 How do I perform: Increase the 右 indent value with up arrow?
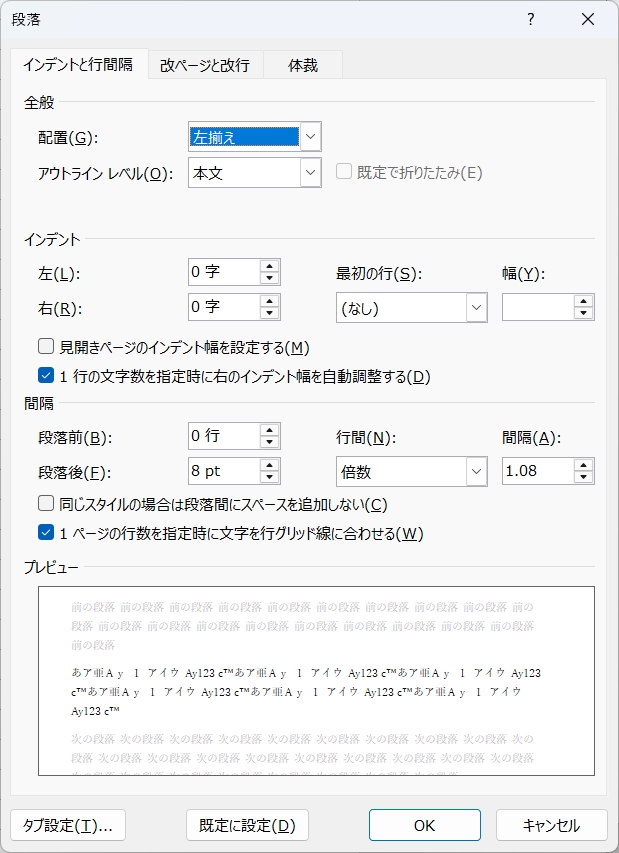[x=269, y=301]
